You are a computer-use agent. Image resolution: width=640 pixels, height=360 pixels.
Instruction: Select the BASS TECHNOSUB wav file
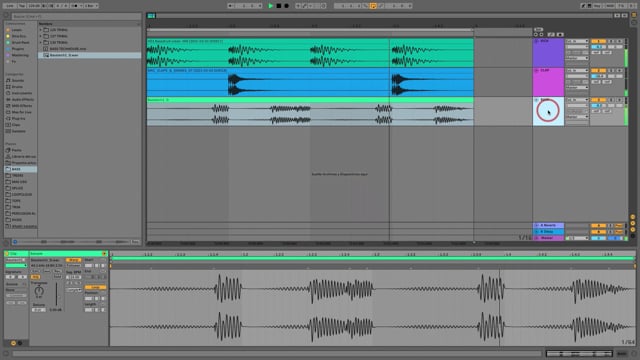click(x=67, y=49)
